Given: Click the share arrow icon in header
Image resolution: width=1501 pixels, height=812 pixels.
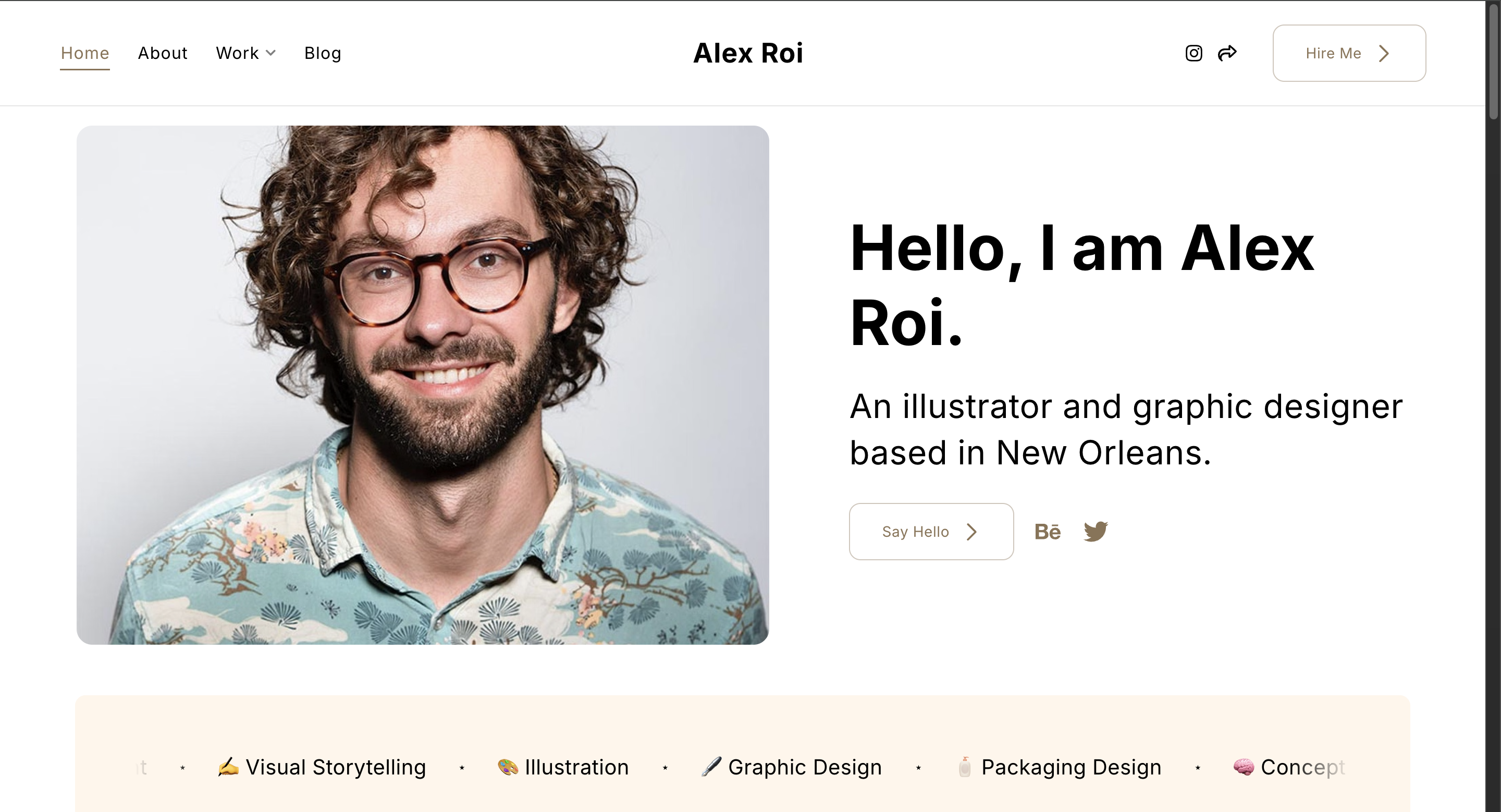Looking at the screenshot, I should point(1227,53).
